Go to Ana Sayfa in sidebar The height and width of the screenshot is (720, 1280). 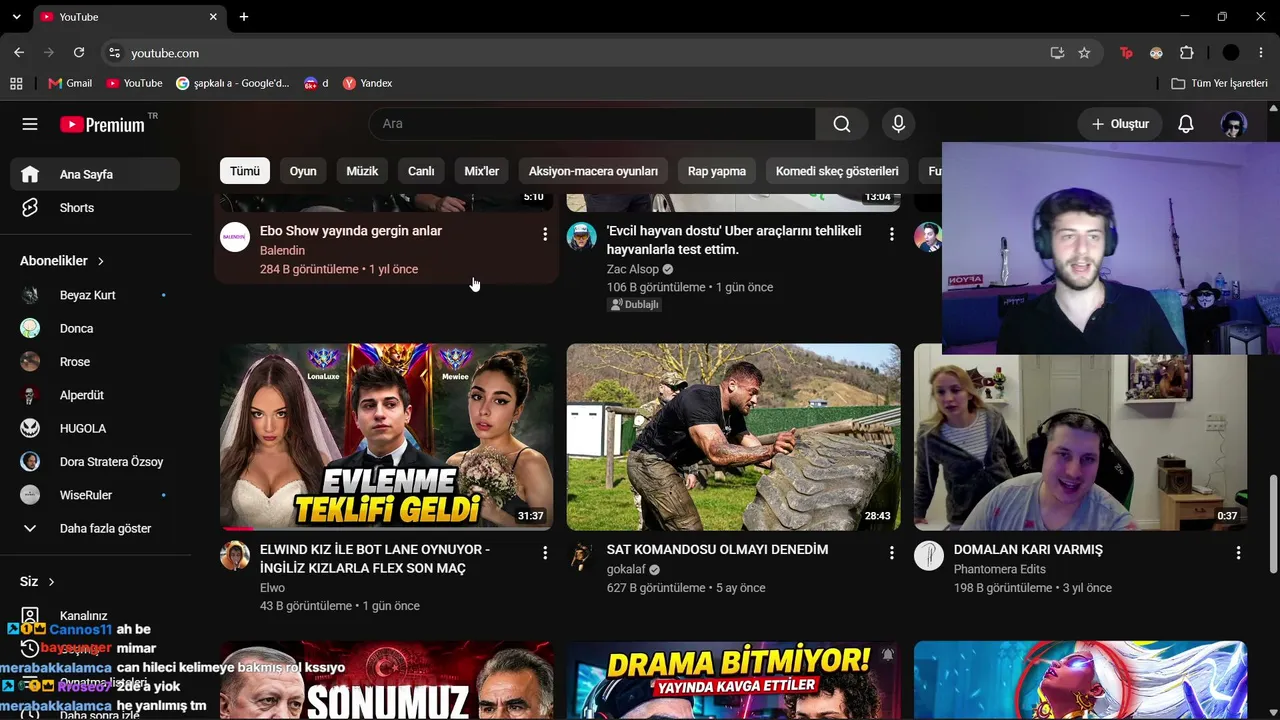tap(95, 174)
